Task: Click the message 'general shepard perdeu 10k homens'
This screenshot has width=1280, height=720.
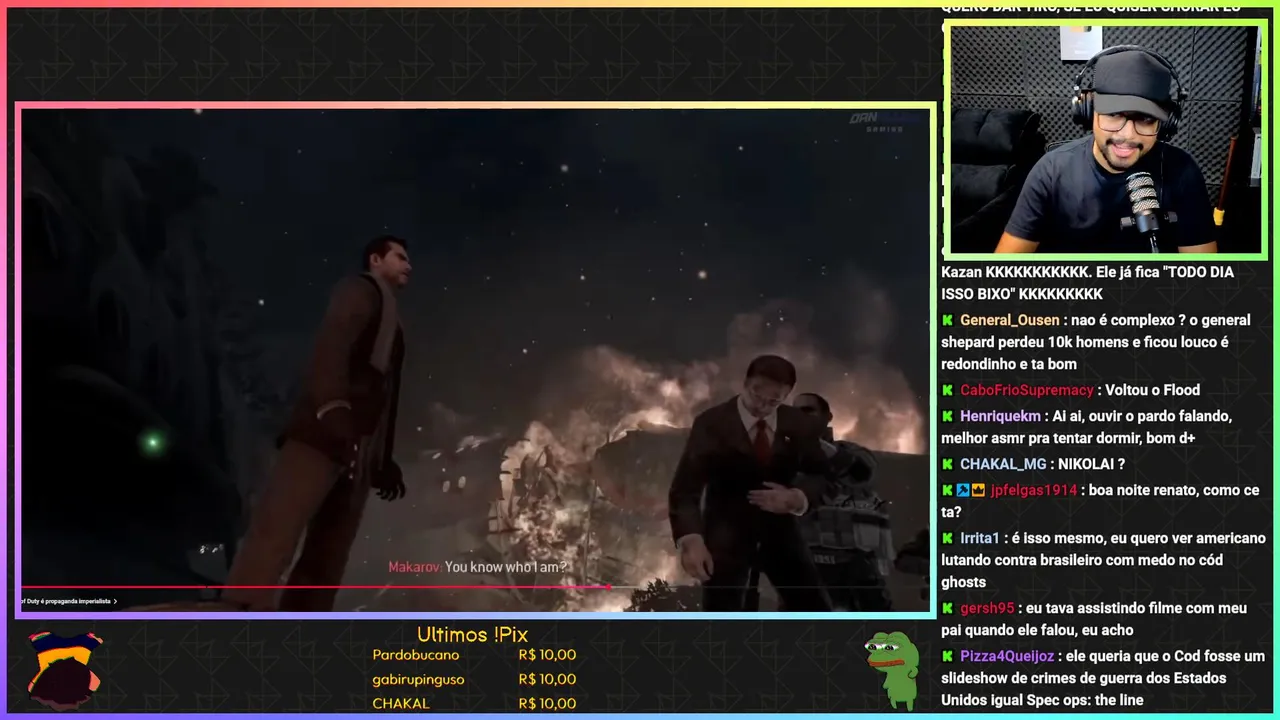Action: (1096, 342)
